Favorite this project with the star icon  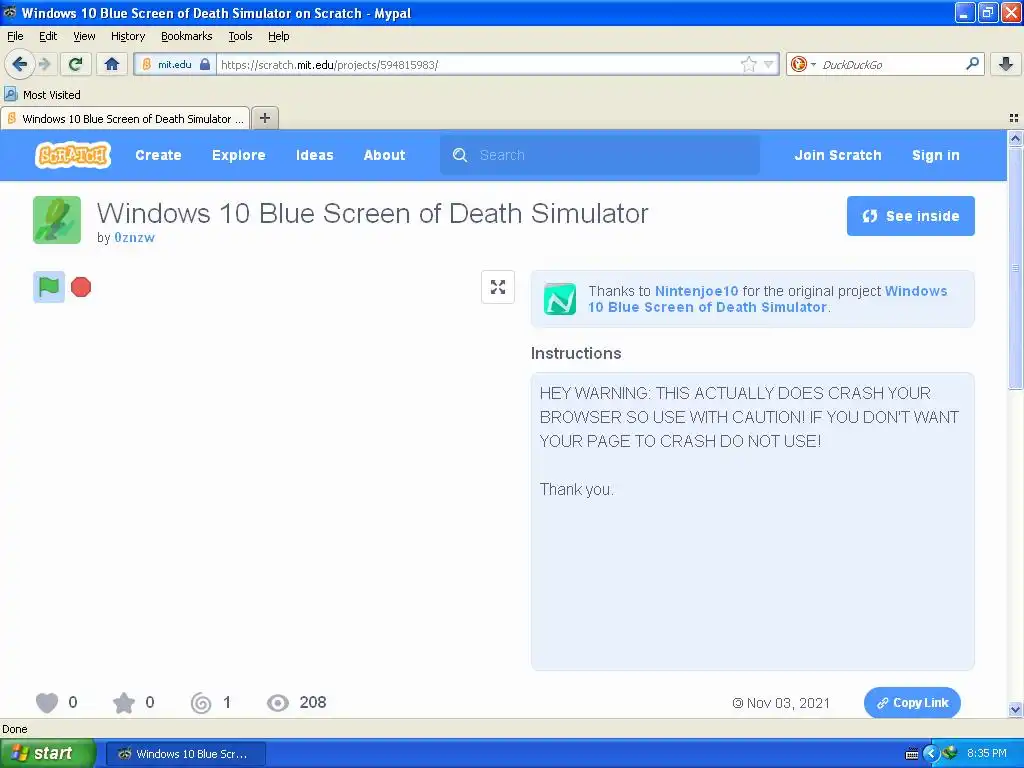[123, 703]
